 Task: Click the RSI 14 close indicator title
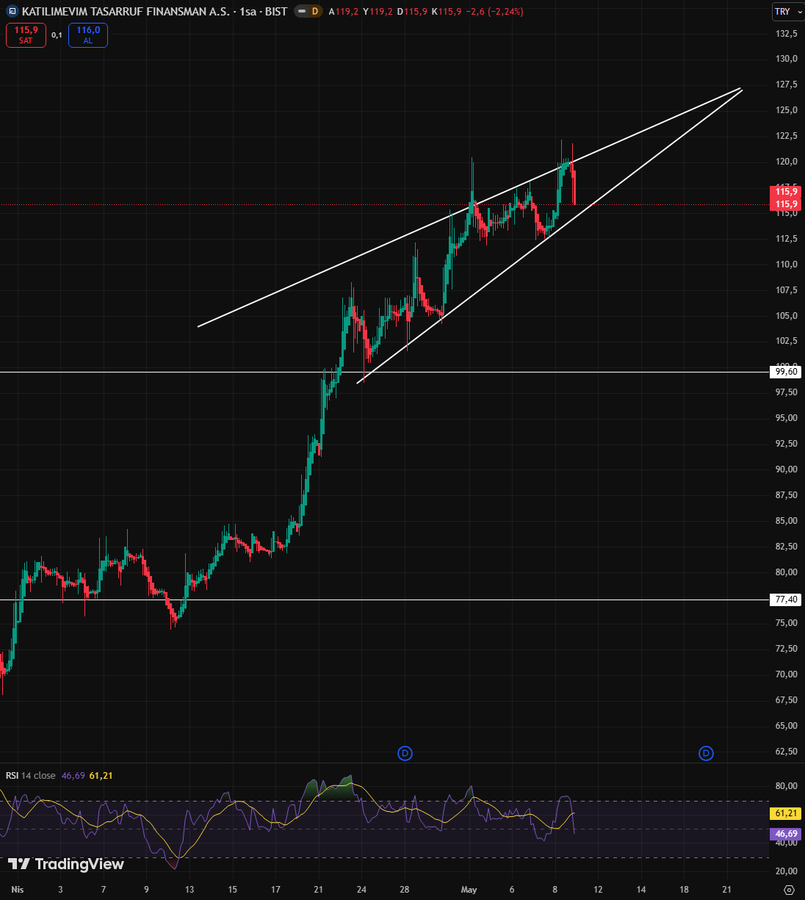click(x=30, y=775)
